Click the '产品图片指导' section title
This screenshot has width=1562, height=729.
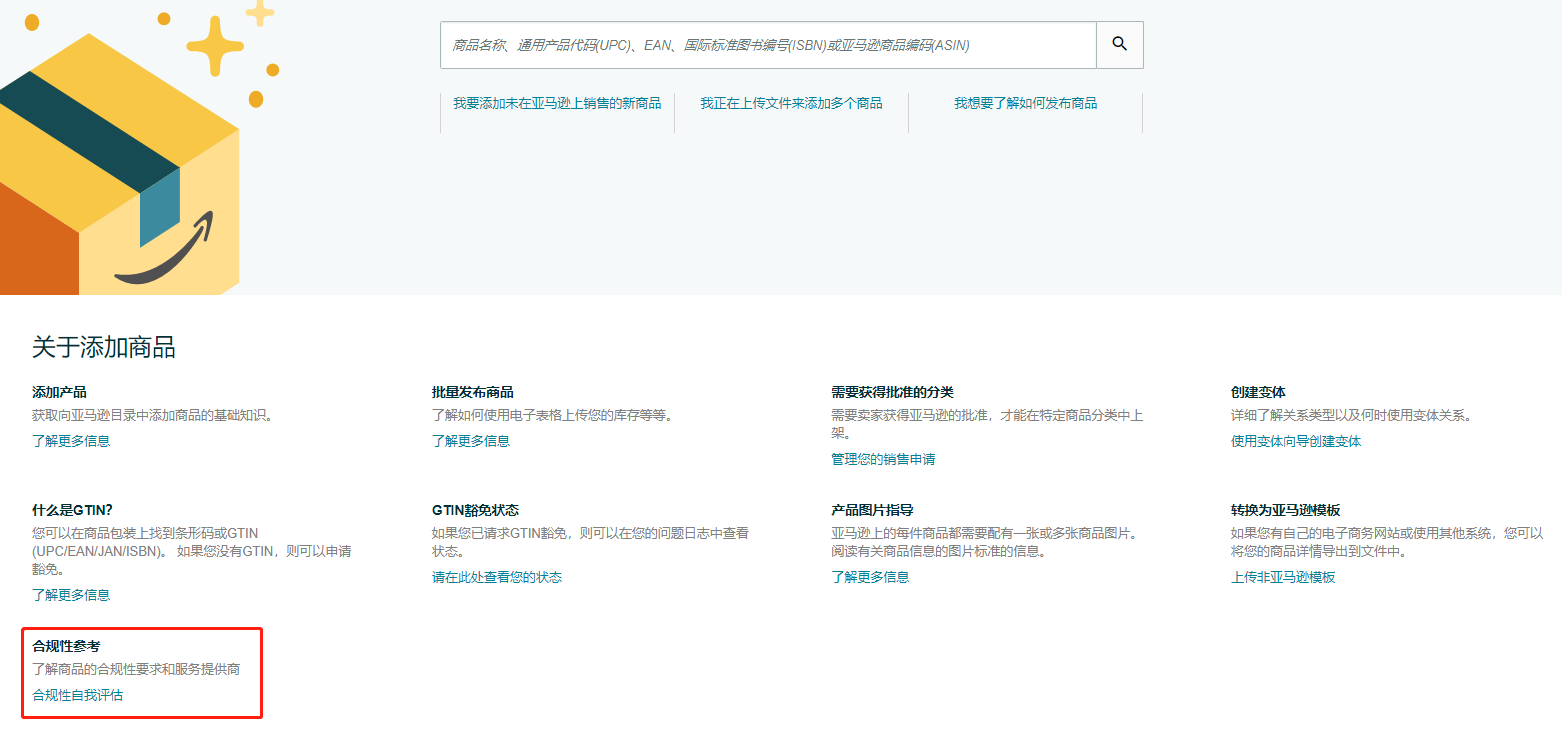pos(872,510)
